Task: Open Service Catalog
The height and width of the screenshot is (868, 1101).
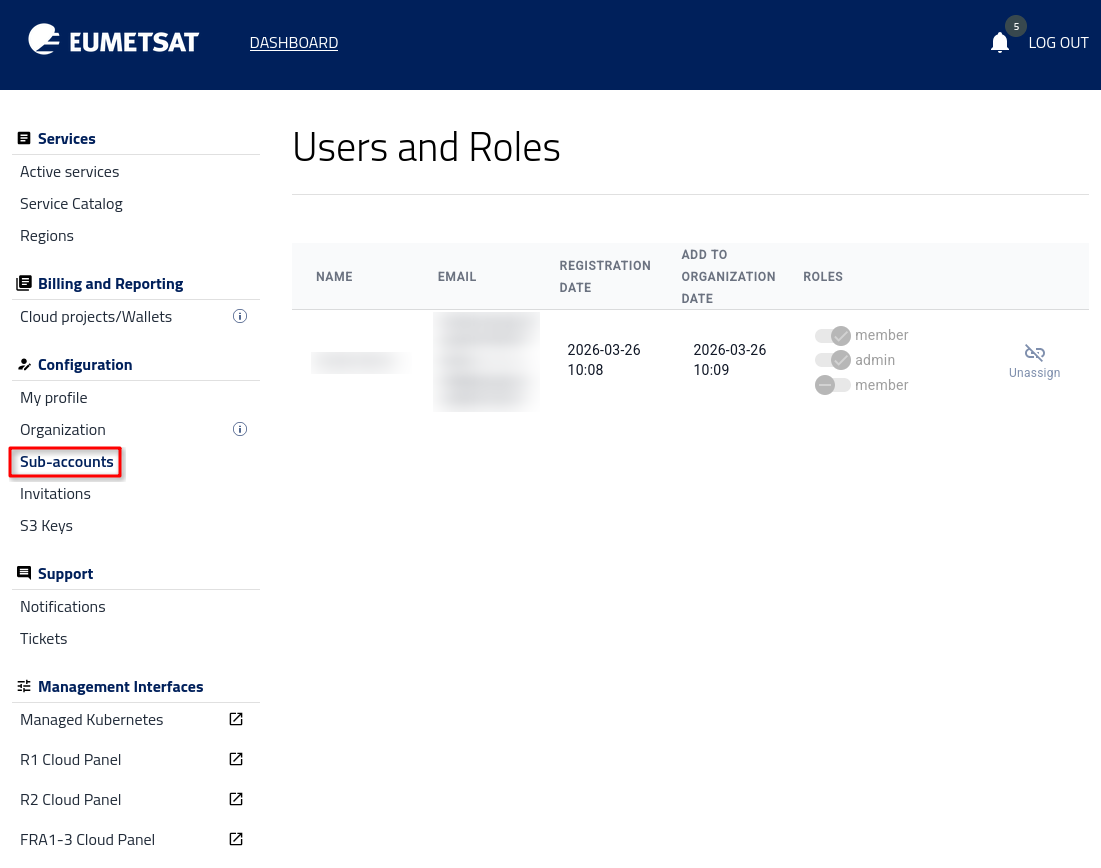Action: pos(71,204)
